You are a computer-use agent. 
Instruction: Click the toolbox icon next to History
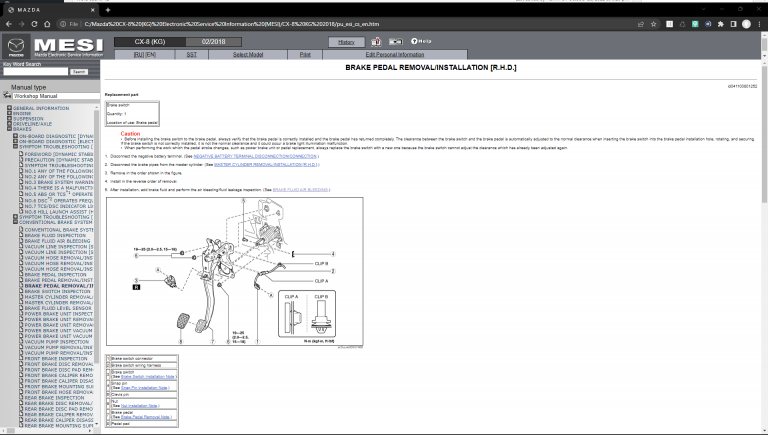[x=376, y=42]
